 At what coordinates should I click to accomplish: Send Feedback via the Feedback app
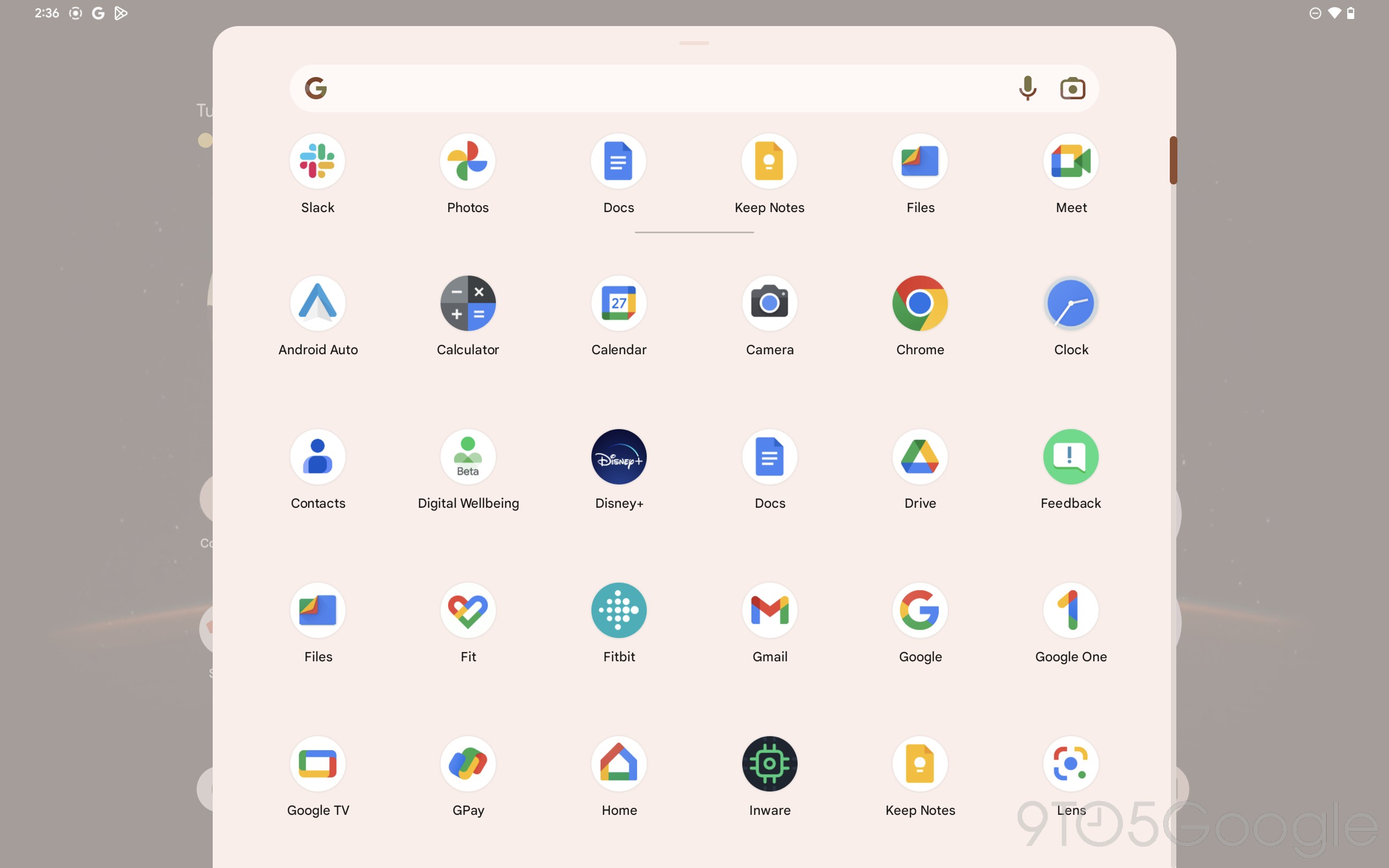1071,456
